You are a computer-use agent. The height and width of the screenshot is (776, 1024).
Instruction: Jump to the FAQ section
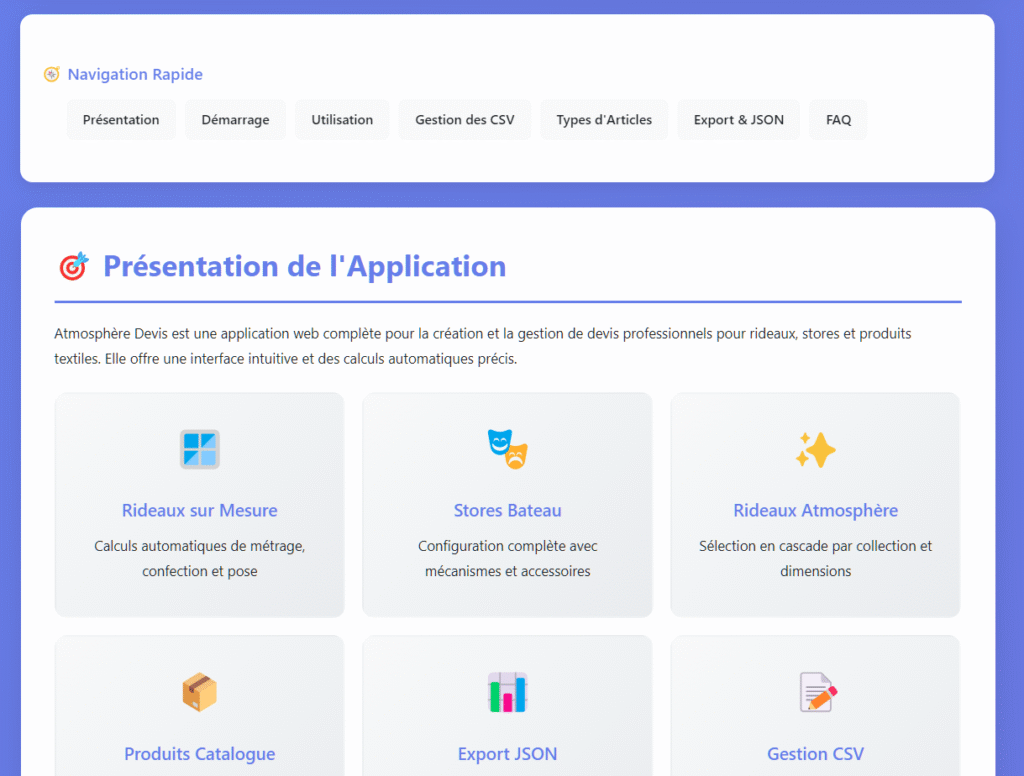pyautogui.click(x=838, y=120)
